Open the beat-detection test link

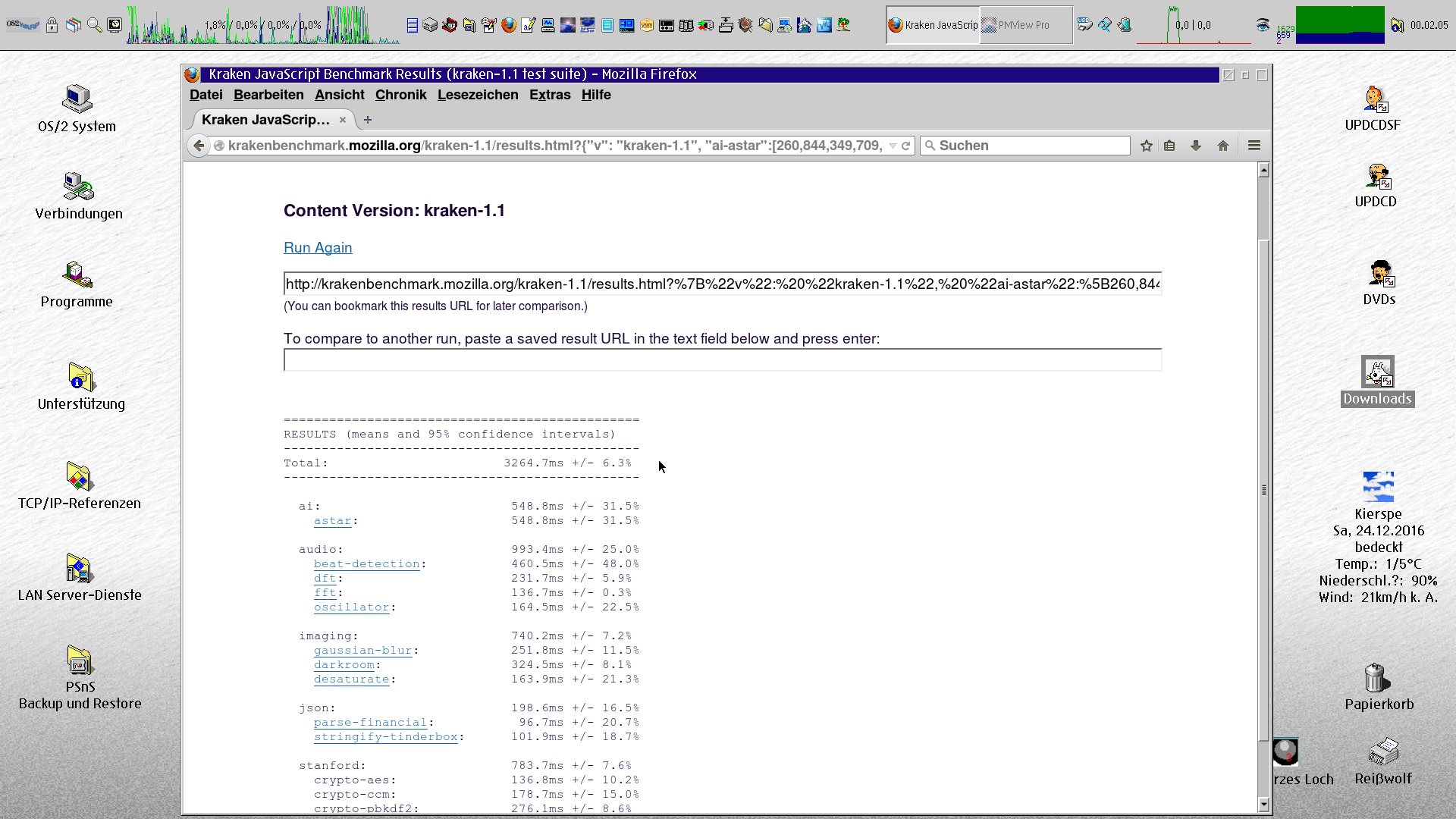pyautogui.click(x=367, y=564)
